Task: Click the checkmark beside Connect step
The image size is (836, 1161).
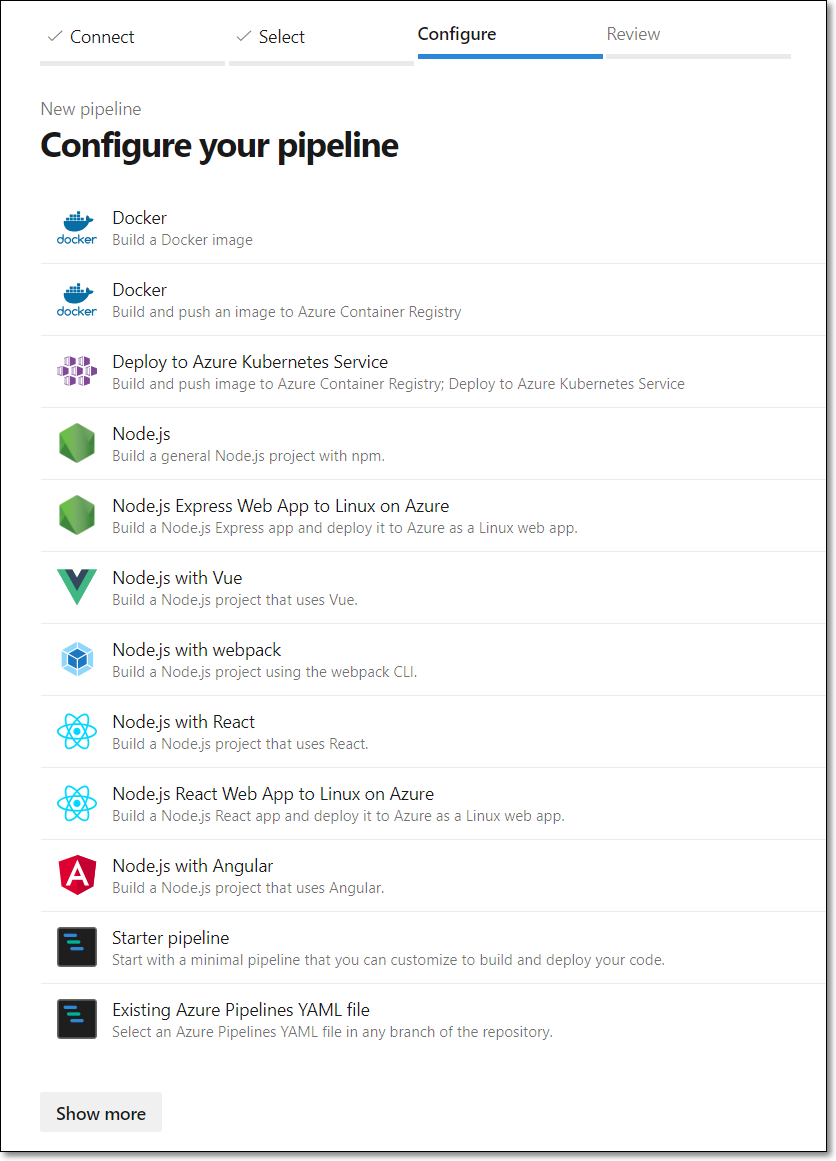Action: pos(55,36)
